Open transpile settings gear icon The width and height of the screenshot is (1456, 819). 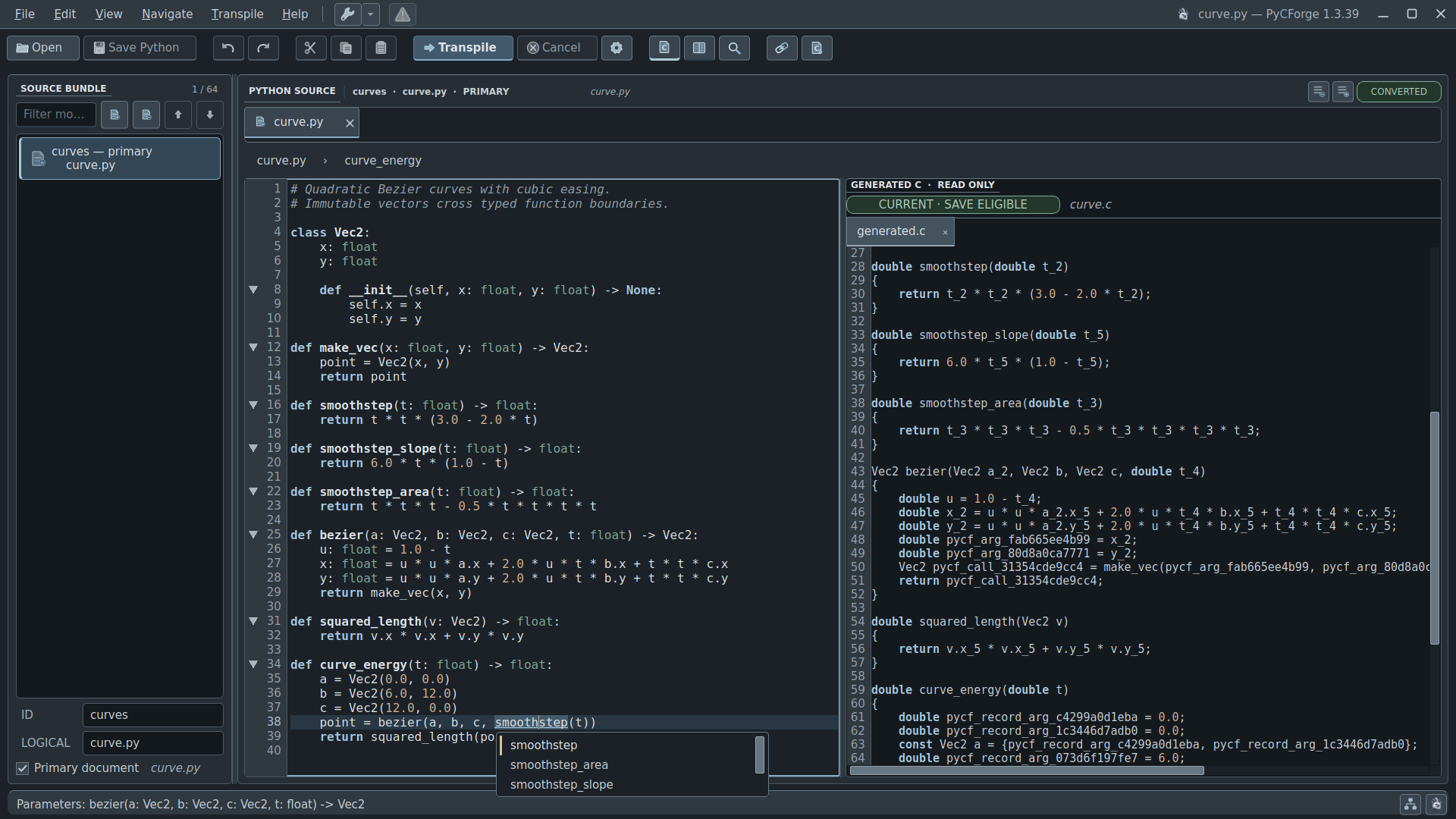click(617, 48)
